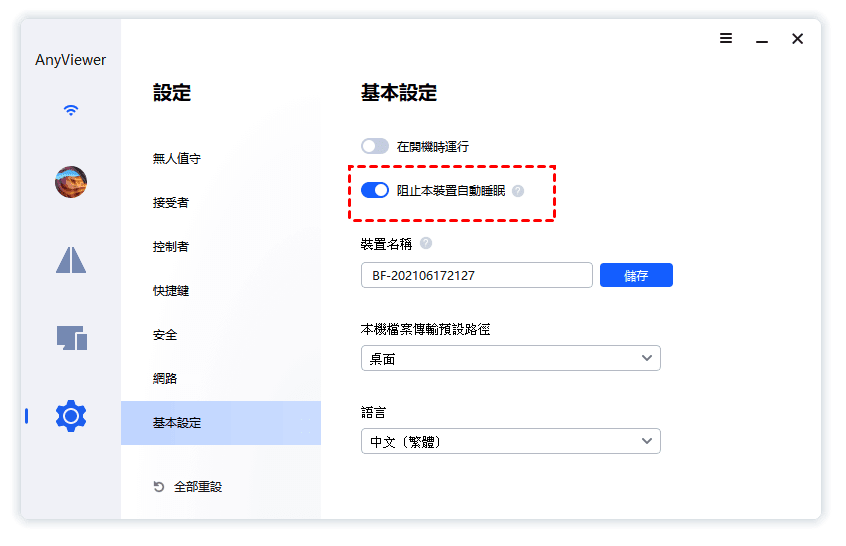Click the device name input field
Image resolution: width=846 pixels, height=546 pixels.
coord(476,275)
